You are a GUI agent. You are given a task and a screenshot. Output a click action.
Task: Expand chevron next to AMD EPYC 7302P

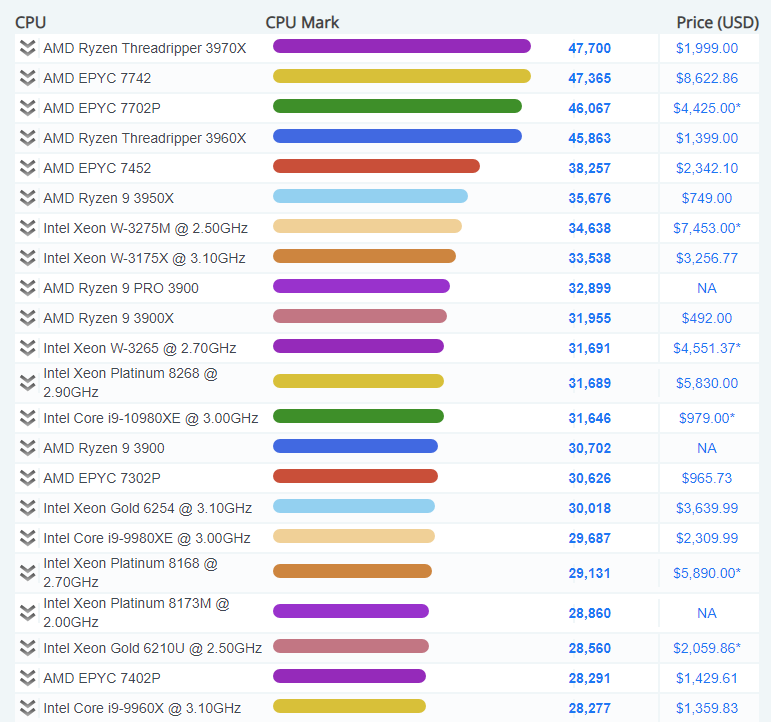28,478
